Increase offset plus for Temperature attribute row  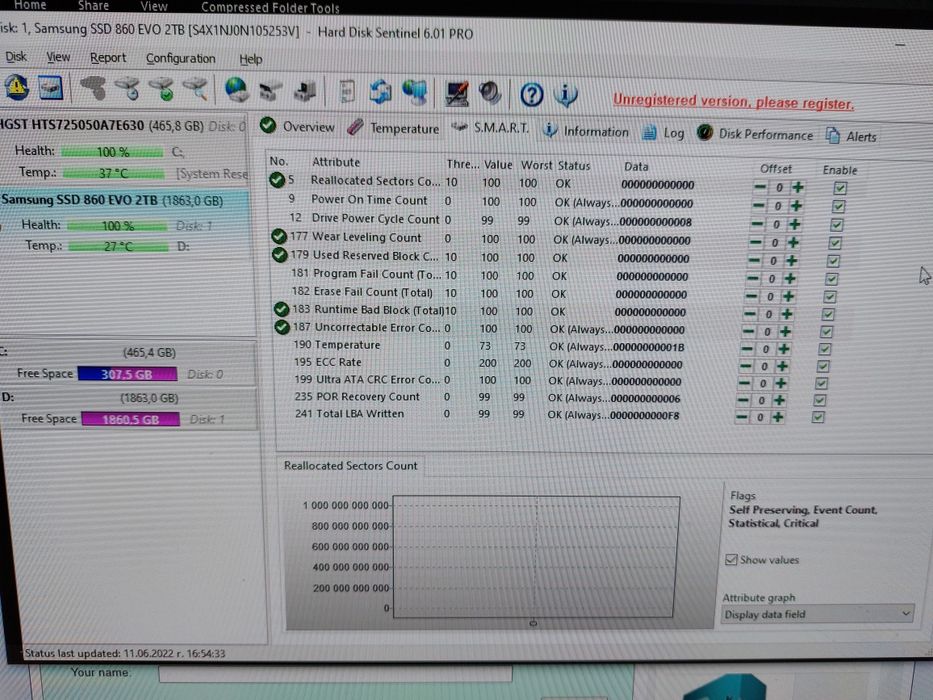tap(784, 349)
